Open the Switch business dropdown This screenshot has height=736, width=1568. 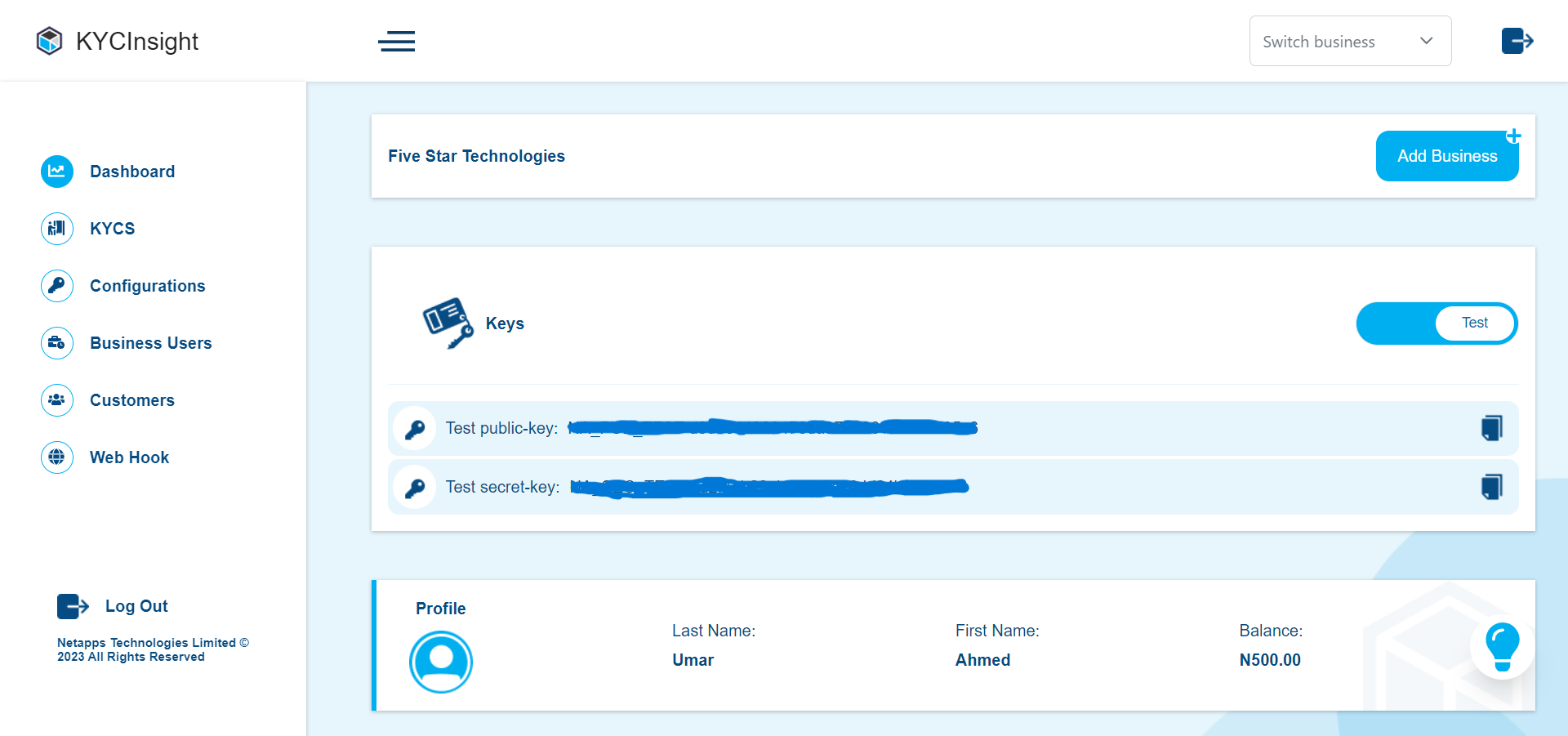[x=1350, y=41]
